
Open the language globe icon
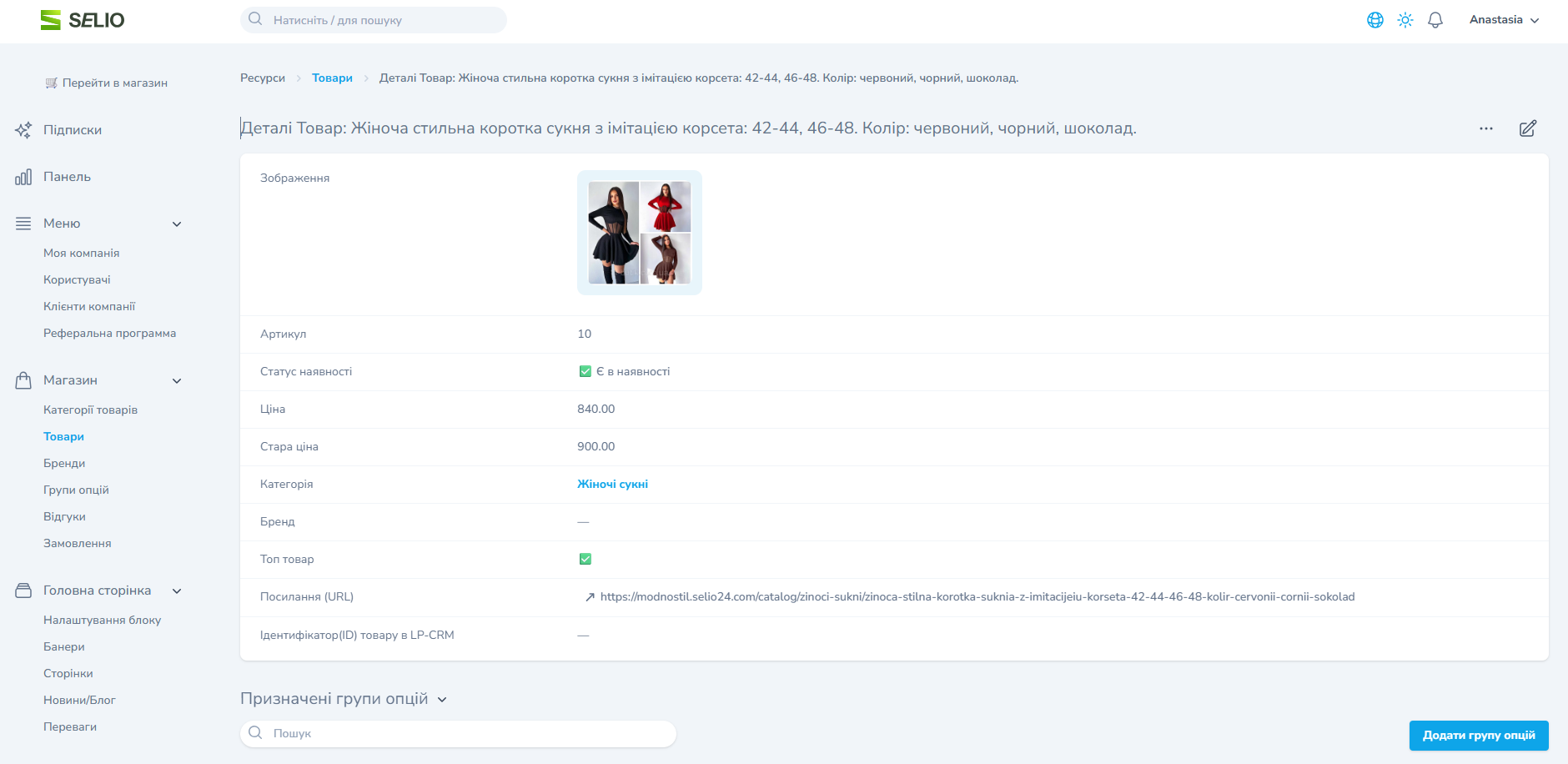pyautogui.click(x=1375, y=20)
